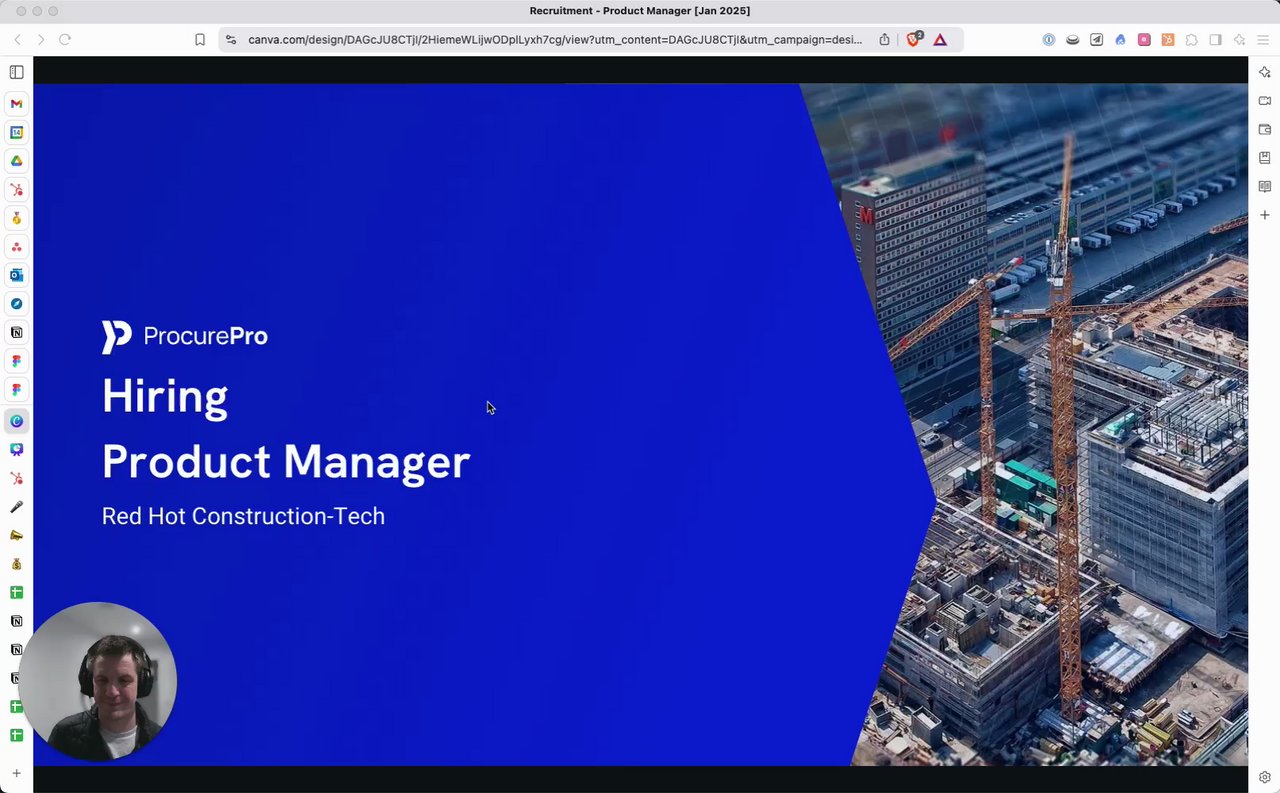The width and height of the screenshot is (1280, 793).
Task: Focus the canva.com address bar
Action: pyautogui.click(x=555, y=39)
